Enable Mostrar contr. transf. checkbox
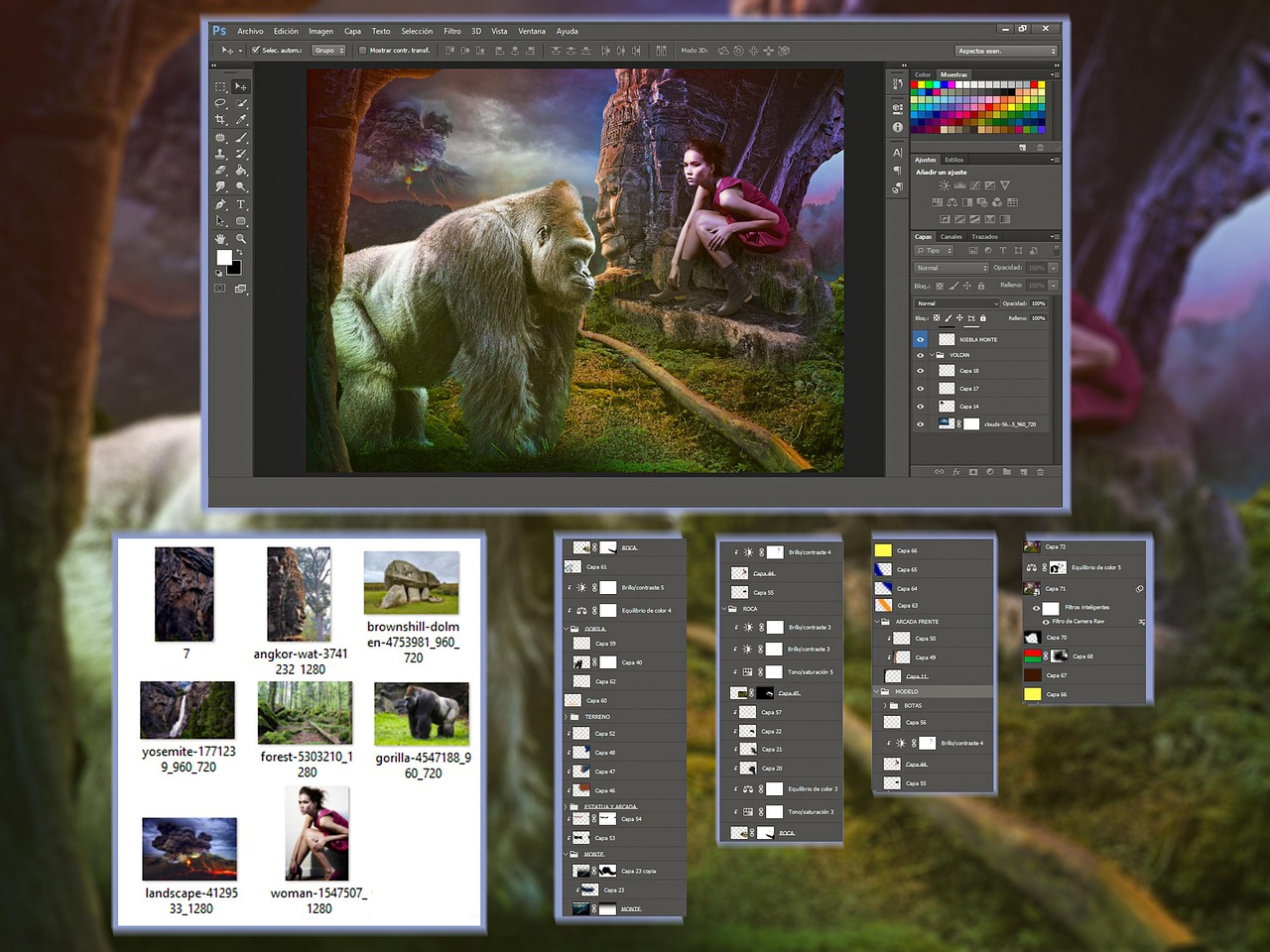The image size is (1270, 952). click(x=363, y=51)
